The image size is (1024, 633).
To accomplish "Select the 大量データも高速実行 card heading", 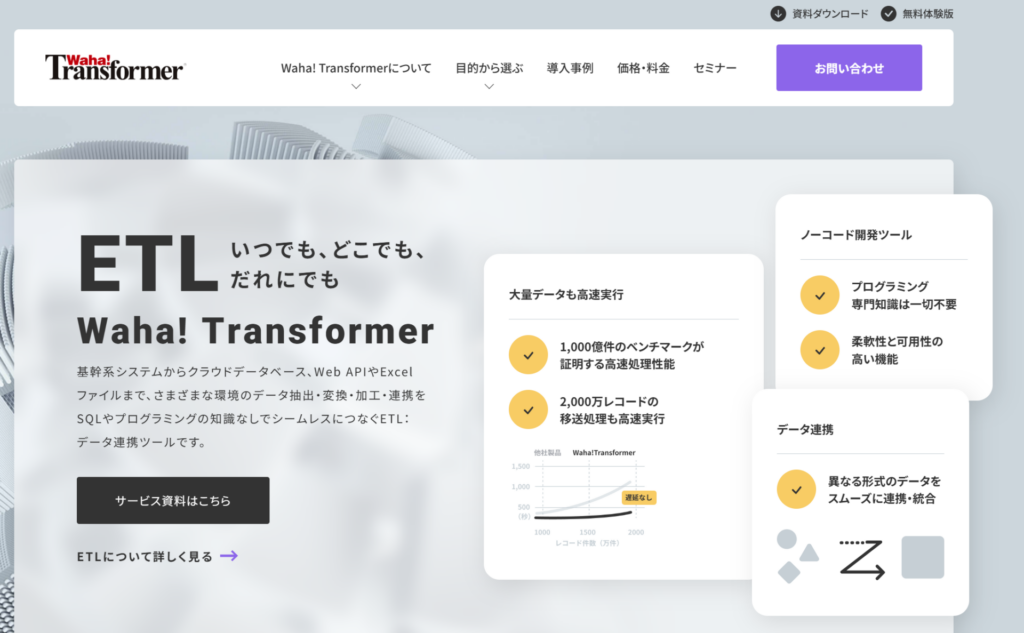I will click(x=566, y=295).
